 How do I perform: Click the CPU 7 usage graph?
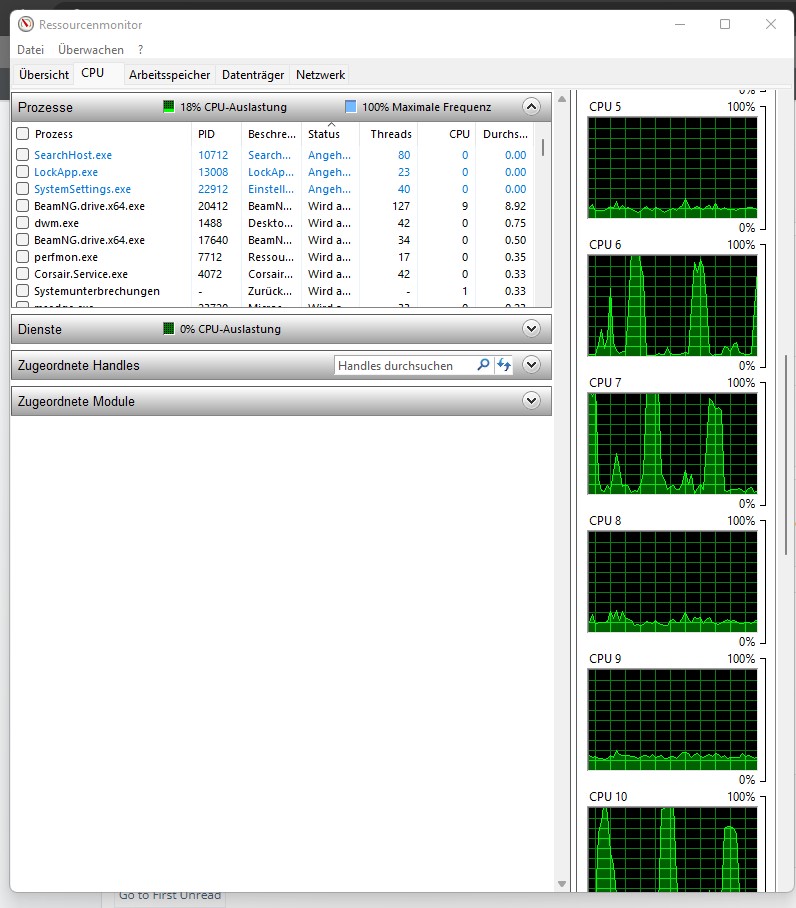(672, 444)
